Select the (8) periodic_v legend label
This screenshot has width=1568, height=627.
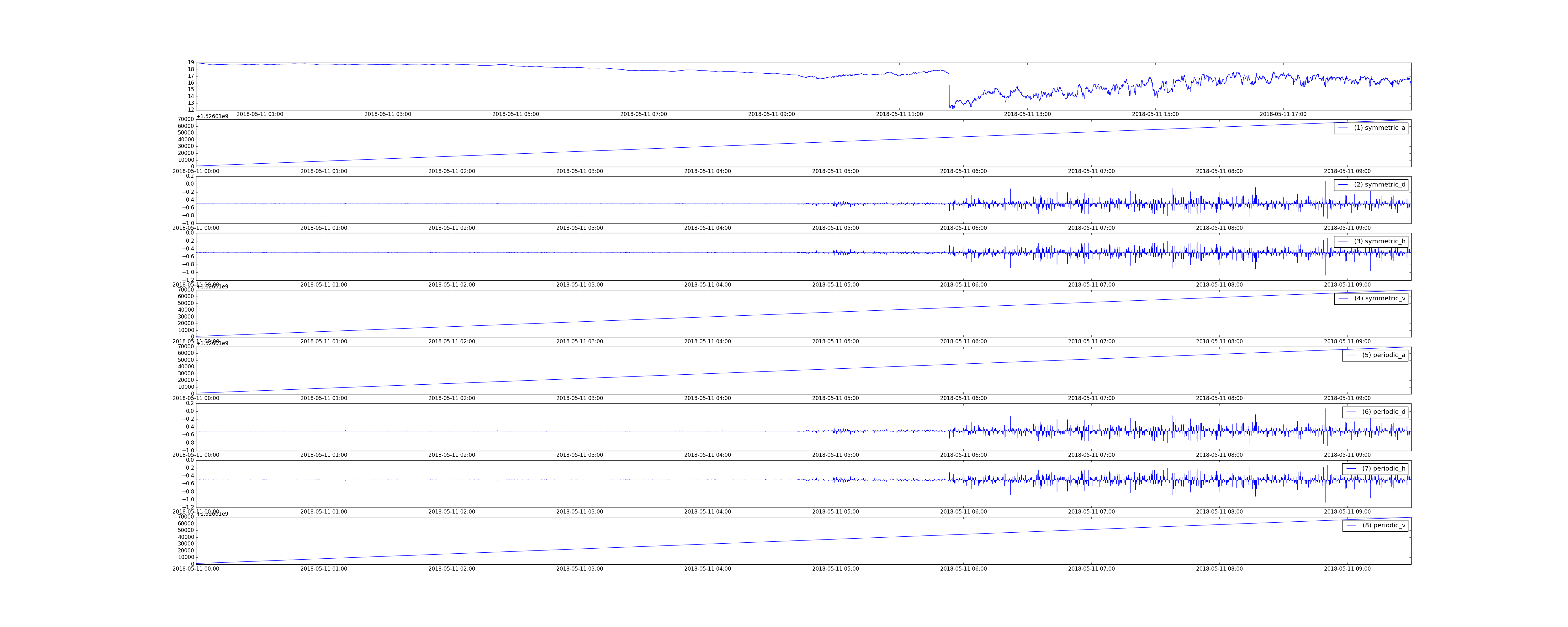(1384, 525)
